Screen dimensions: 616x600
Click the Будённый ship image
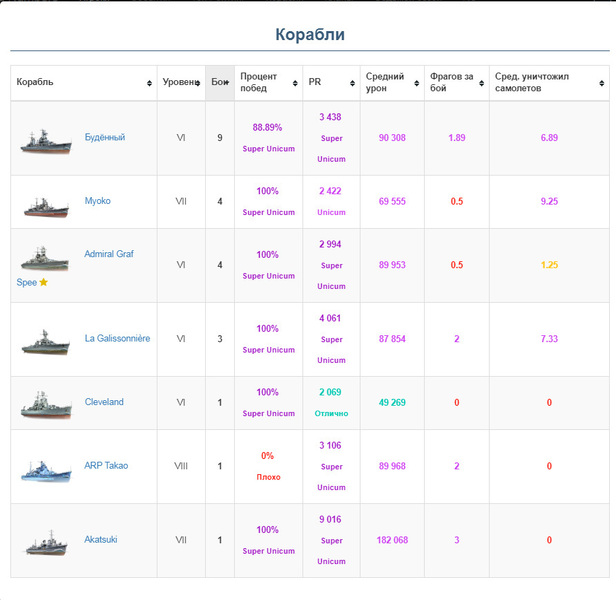tap(46, 140)
